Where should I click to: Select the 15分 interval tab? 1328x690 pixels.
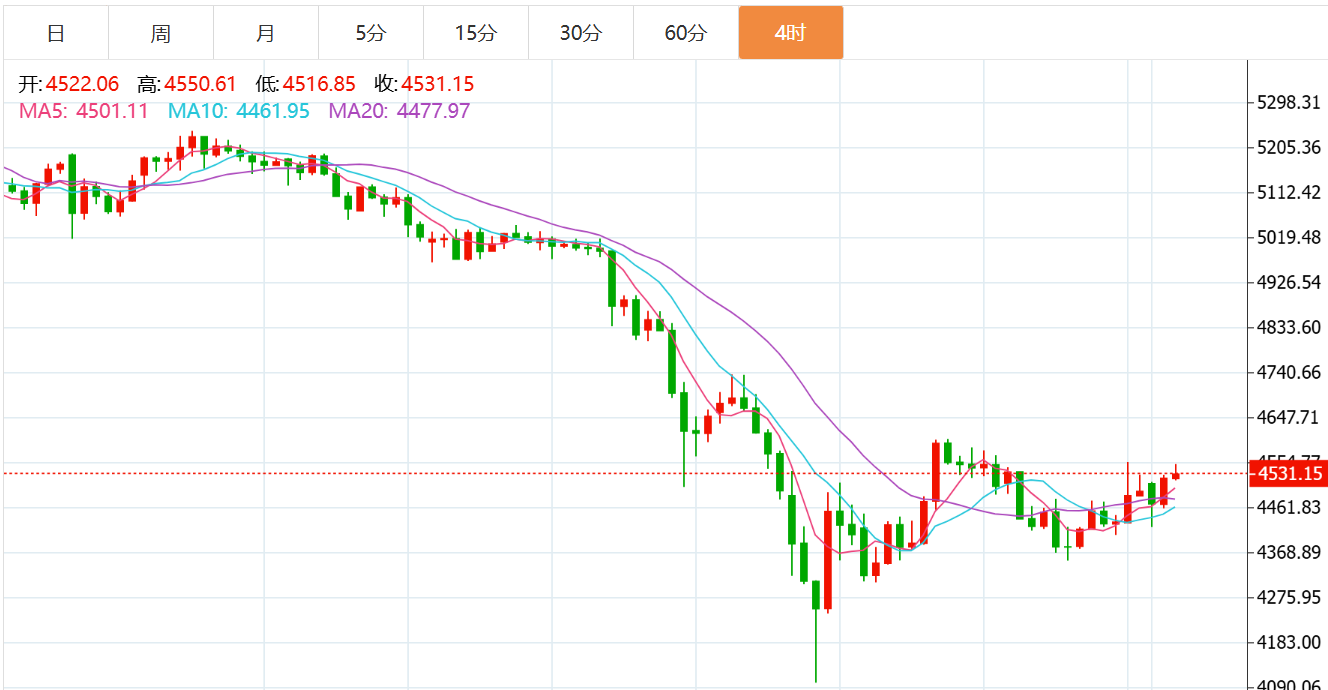pyautogui.click(x=475, y=33)
